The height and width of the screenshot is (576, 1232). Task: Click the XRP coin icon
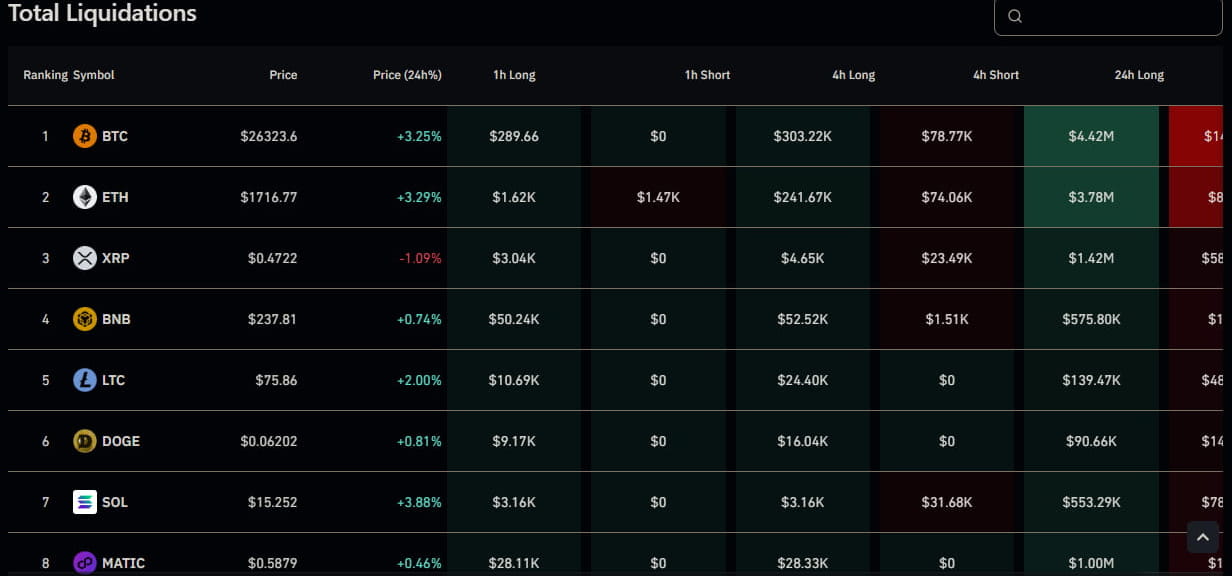[x=85, y=258]
